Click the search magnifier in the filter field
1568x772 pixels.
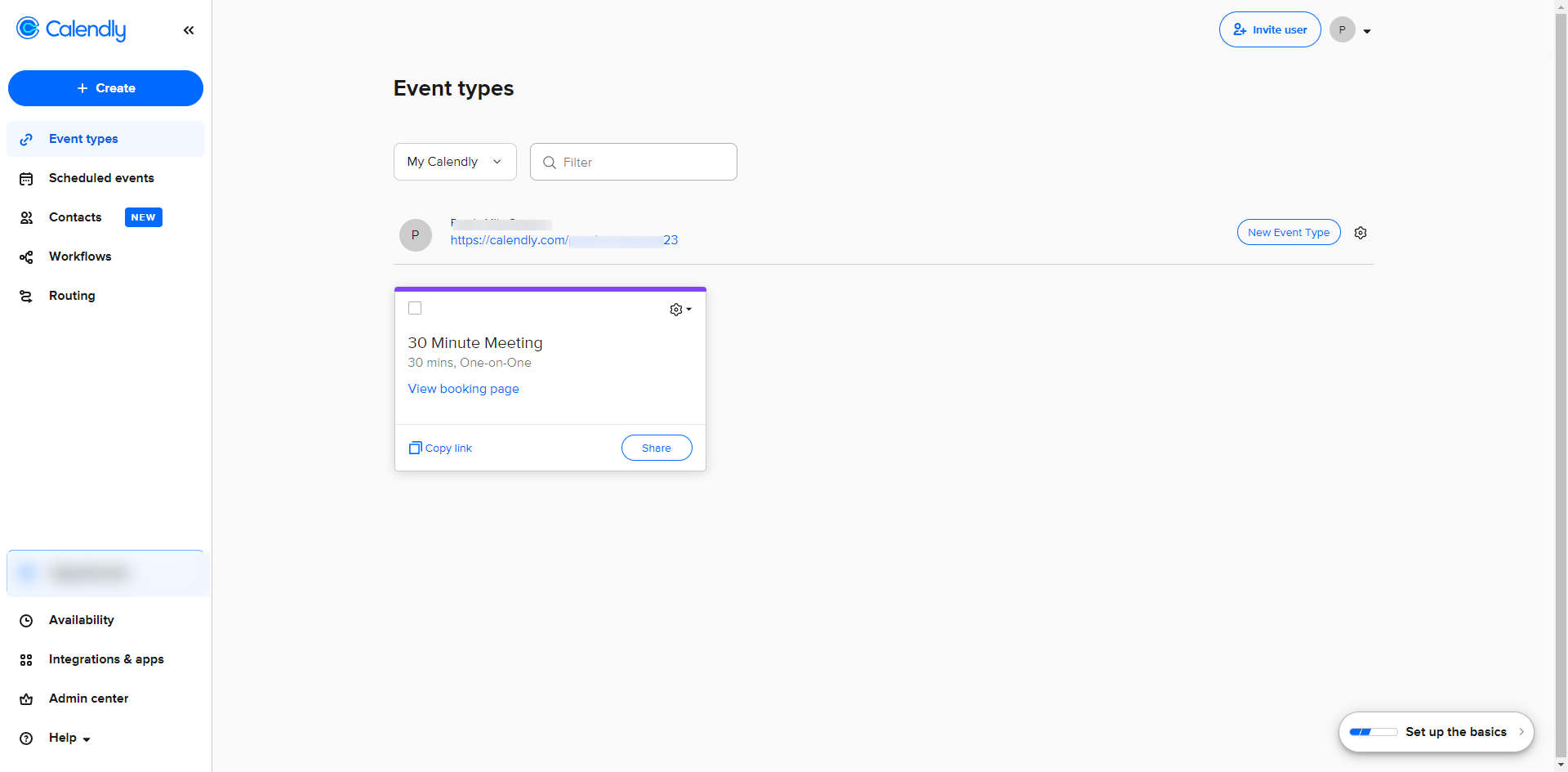point(550,163)
